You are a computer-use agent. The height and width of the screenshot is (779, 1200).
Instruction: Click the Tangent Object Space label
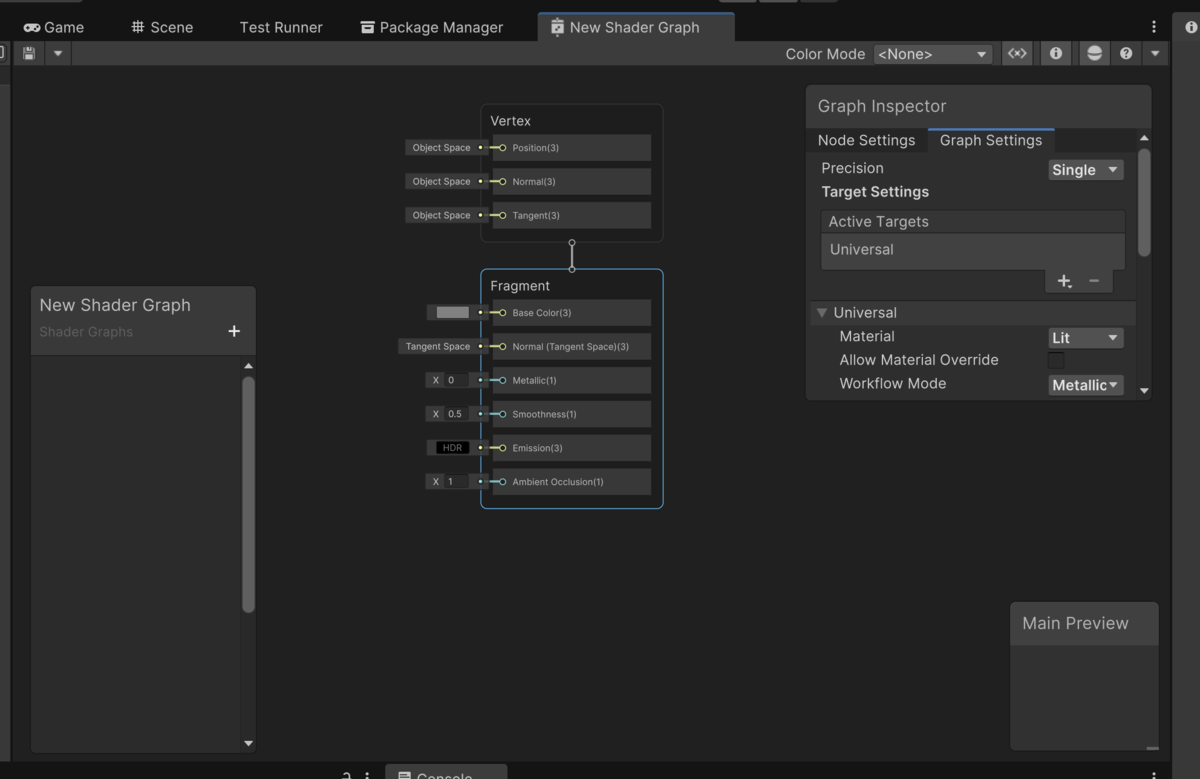coord(441,216)
